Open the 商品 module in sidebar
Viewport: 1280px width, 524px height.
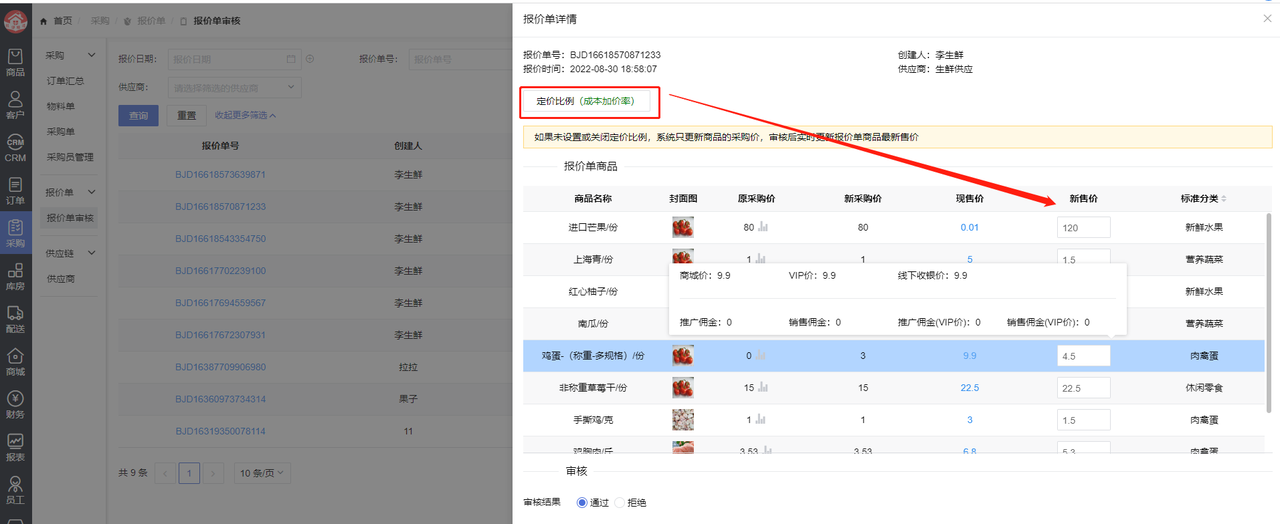point(15,62)
